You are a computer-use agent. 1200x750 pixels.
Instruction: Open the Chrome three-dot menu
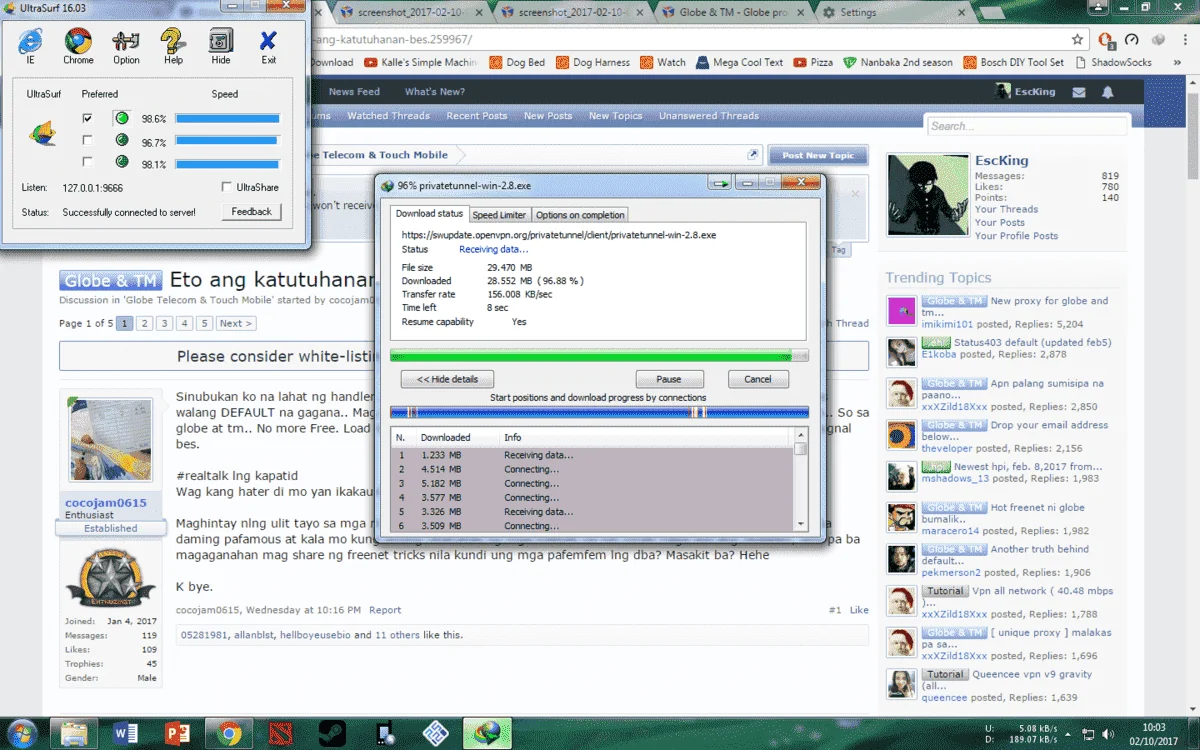click(1186, 40)
